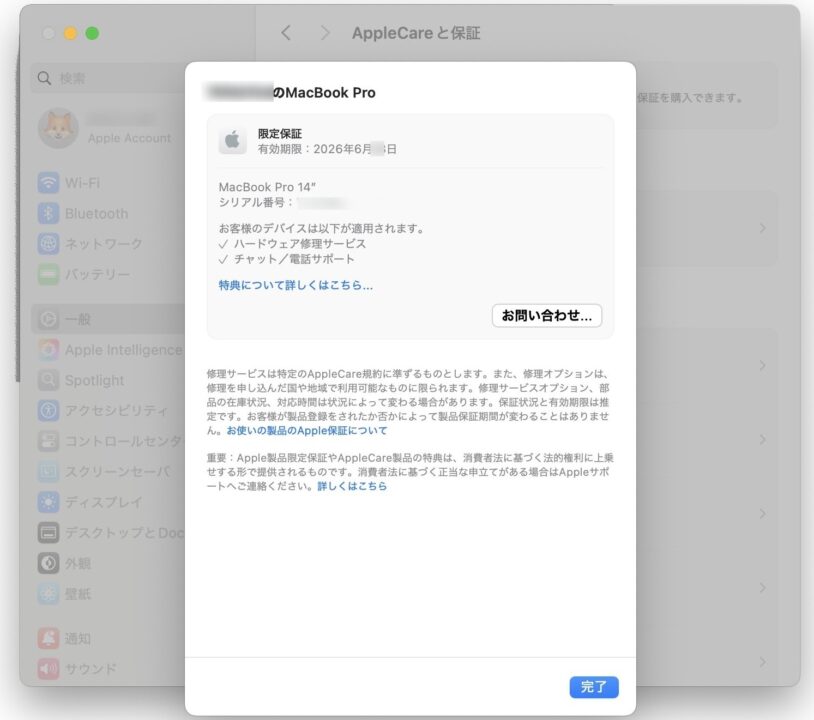Image resolution: width=814 pixels, height=720 pixels.
Task: Open the スクリーンセーバ icon in the sidebar
Action: (x=48, y=471)
